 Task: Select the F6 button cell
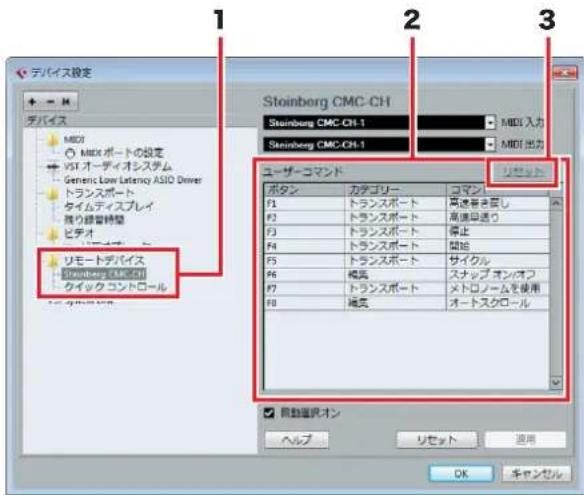pos(305,275)
